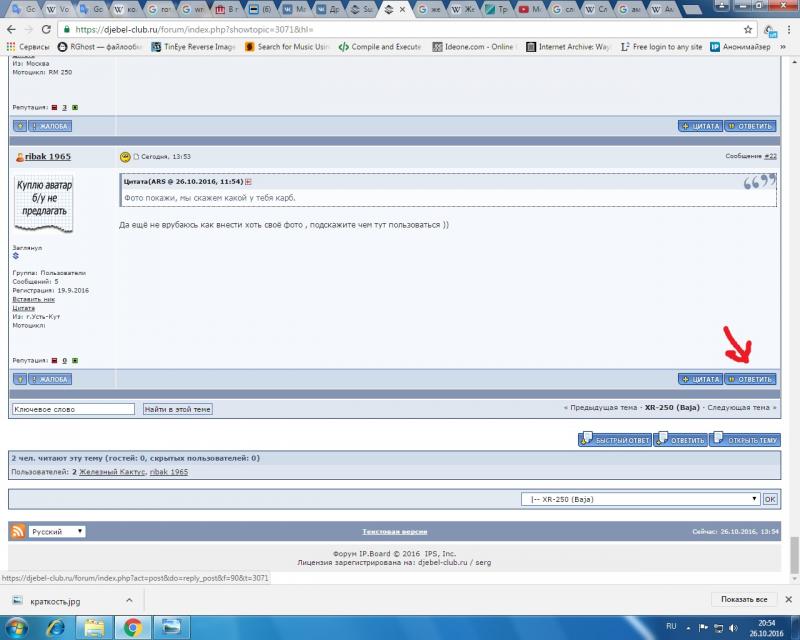Launch Internet Explorer from the taskbar
This screenshot has height=640, width=800.
(56, 627)
